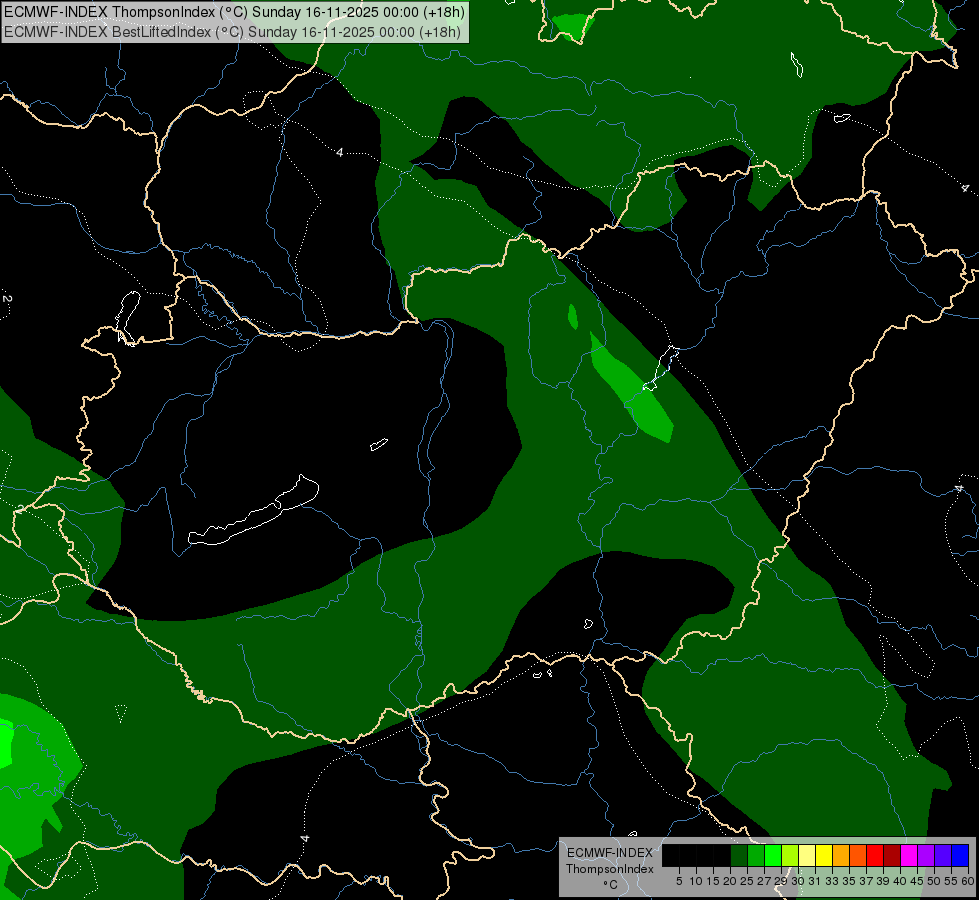Click the legend's ThompsonIndex label
Image resolution: width=979 pixels, height=900 pixels.
tap(610, 869)
